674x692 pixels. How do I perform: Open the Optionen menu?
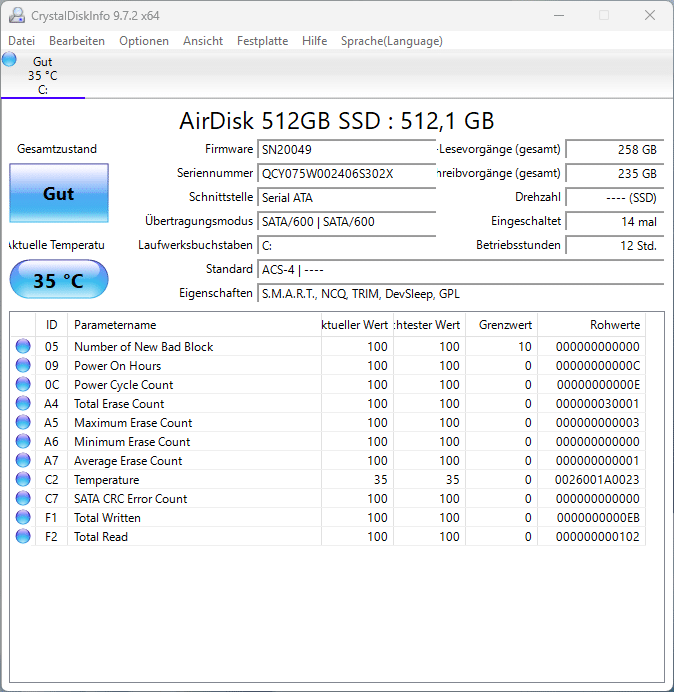144,41
